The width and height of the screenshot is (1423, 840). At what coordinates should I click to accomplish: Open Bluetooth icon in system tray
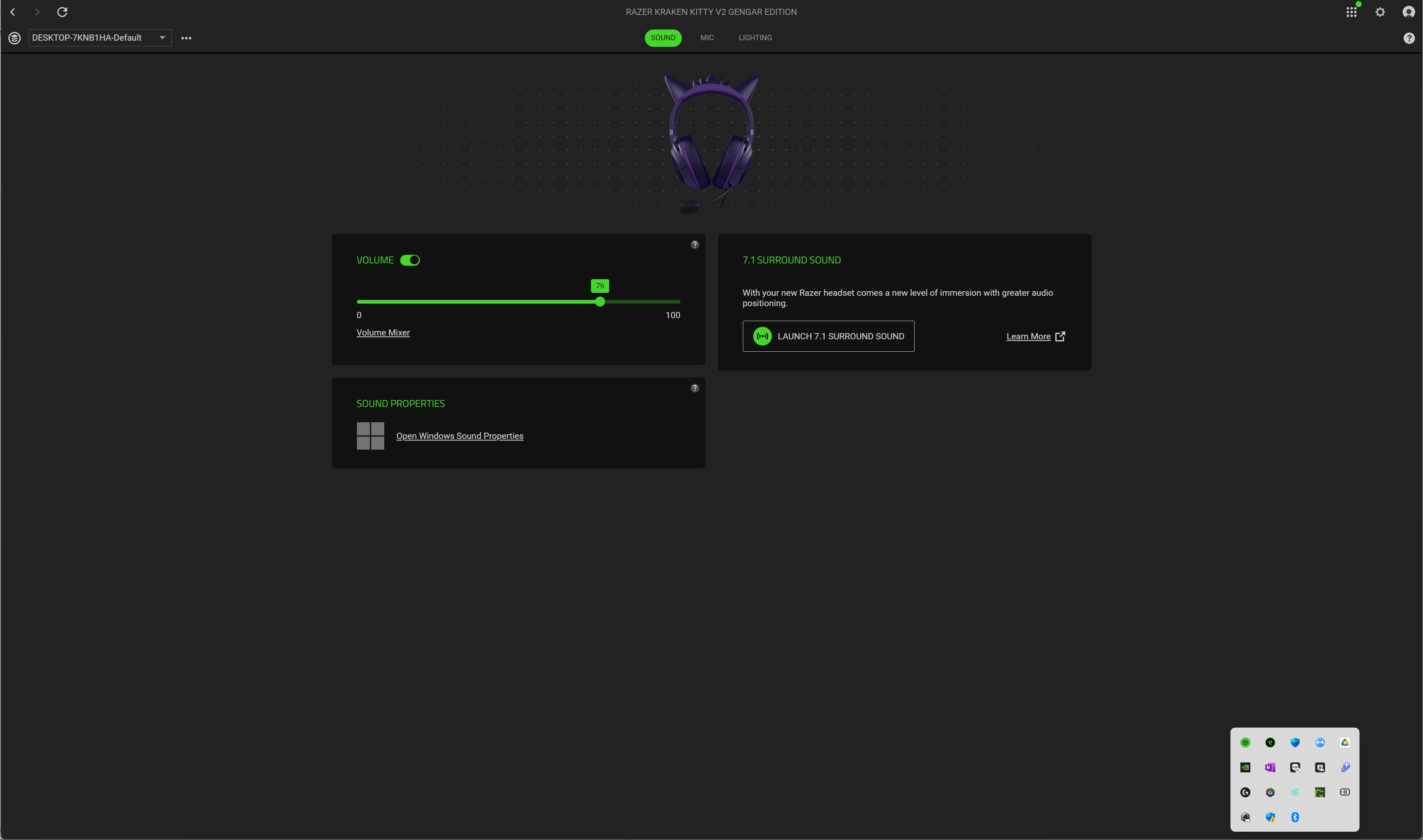click(1295, 817)
